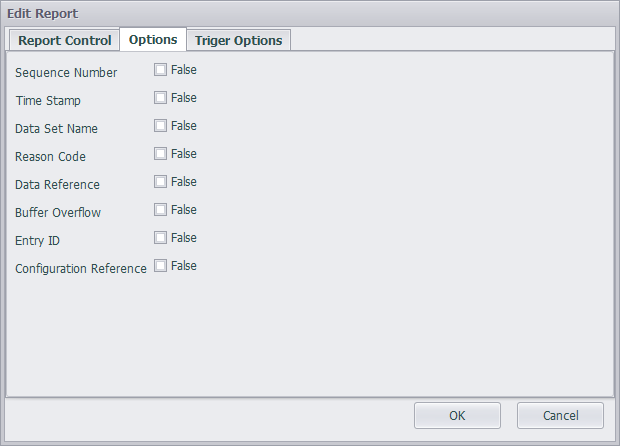This screenshot has width=620, height=446.
Task: Click the Data Set Name label text
Action: click(x=56, y=129)
